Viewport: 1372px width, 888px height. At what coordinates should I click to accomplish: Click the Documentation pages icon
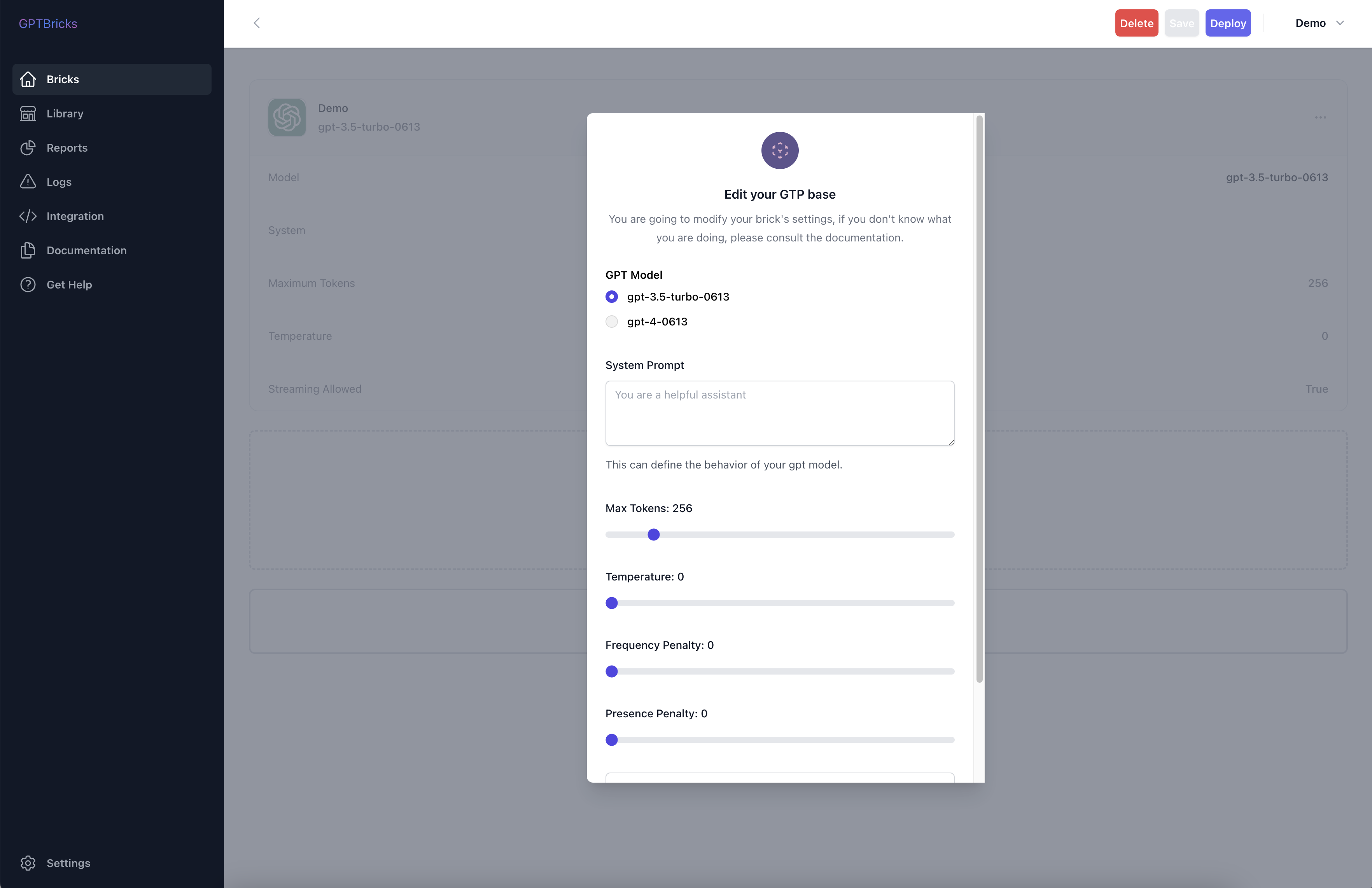point(28,250)
